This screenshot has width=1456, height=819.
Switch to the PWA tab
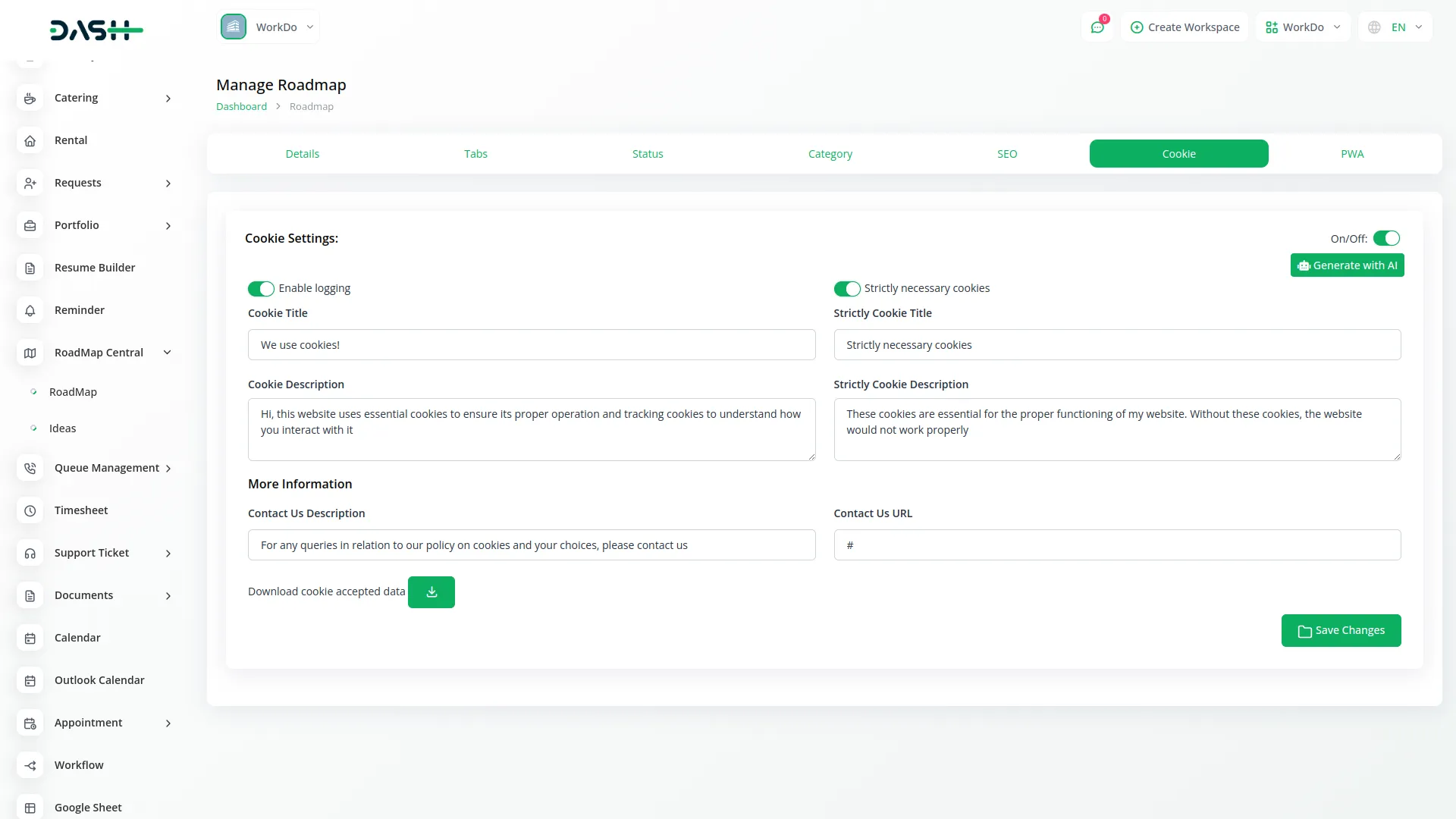1351,154
